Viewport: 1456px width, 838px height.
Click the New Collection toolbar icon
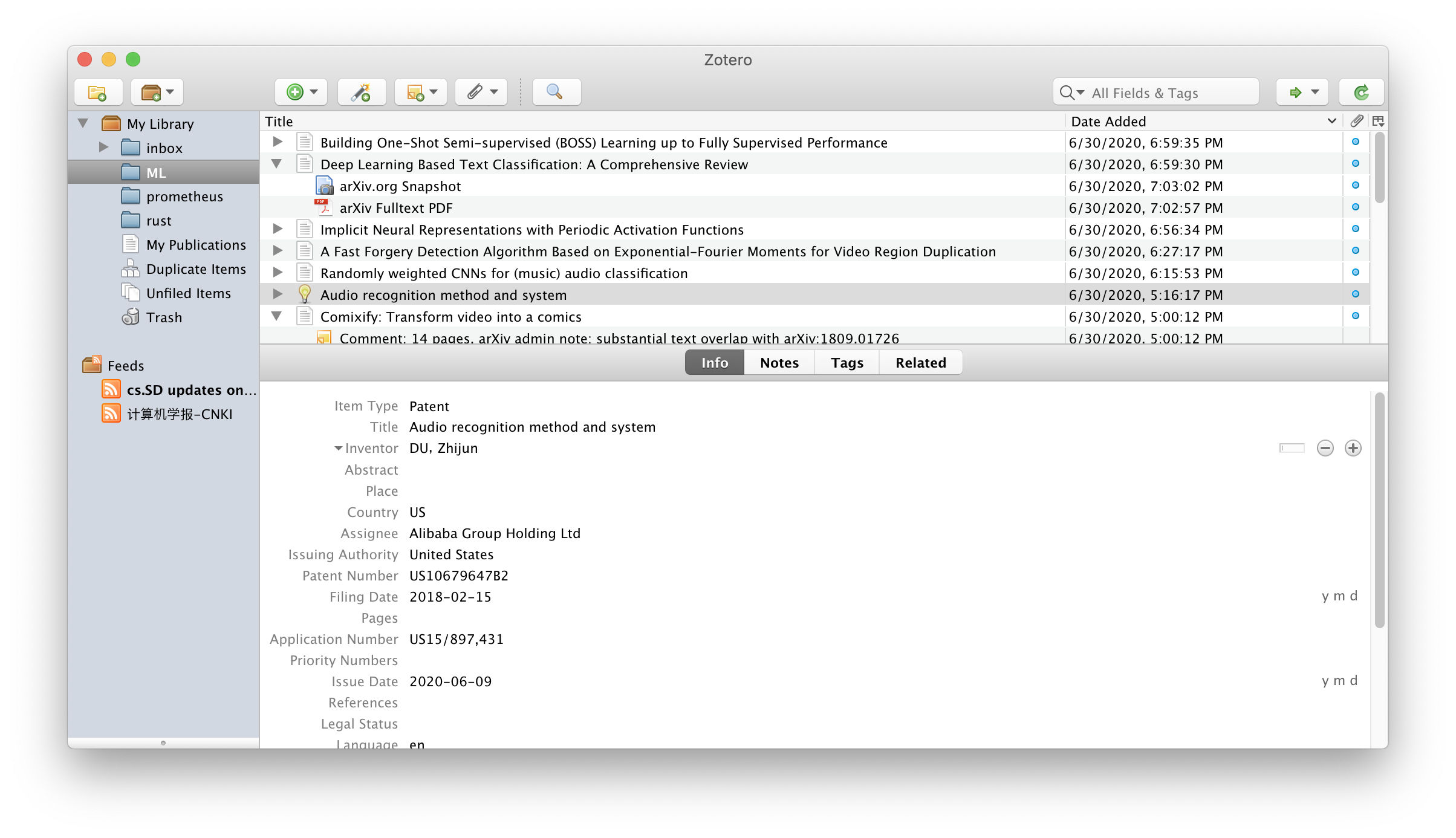point(98,93)
